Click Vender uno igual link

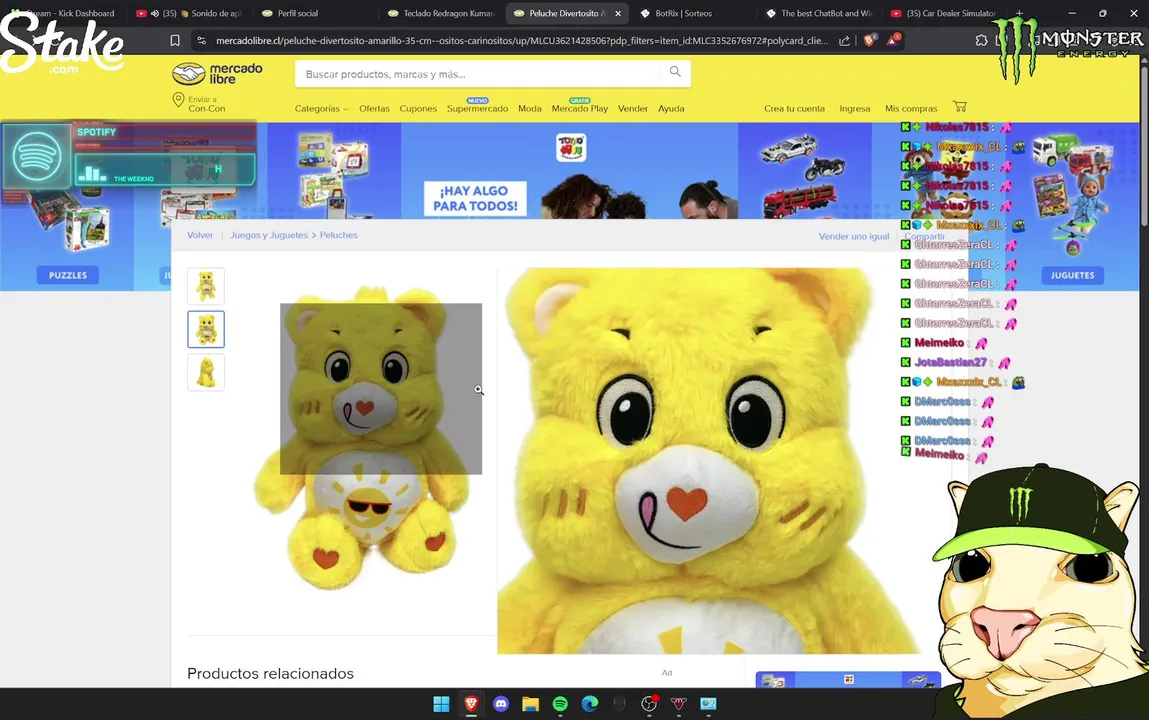(x=854, y=236)
